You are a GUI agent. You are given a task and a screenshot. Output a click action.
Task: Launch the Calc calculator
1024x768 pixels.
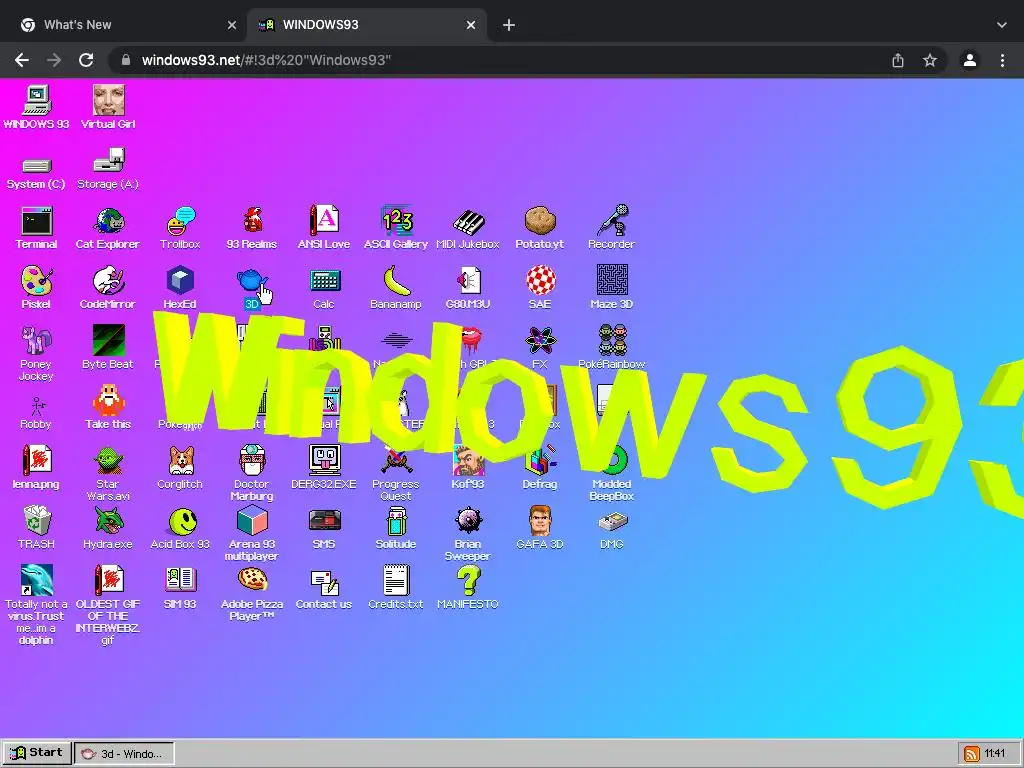point(325,281)
